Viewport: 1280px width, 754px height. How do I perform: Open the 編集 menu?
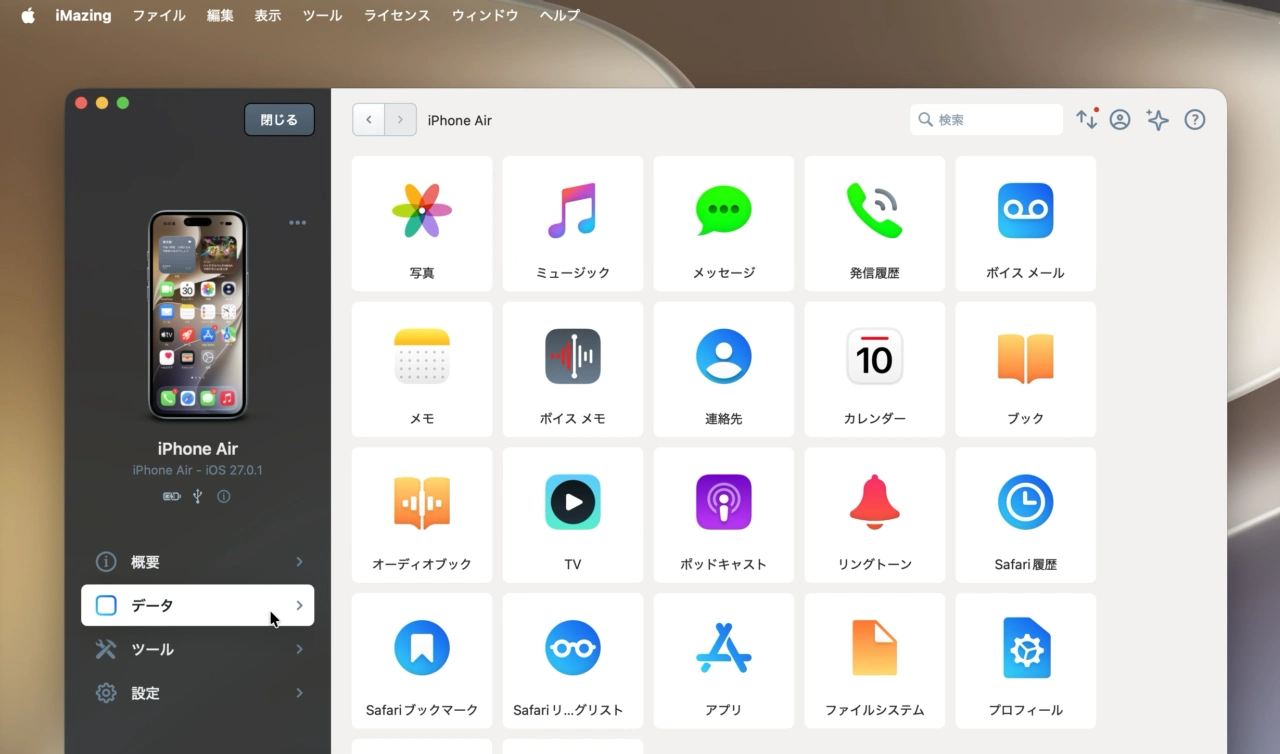coord(220,15)
